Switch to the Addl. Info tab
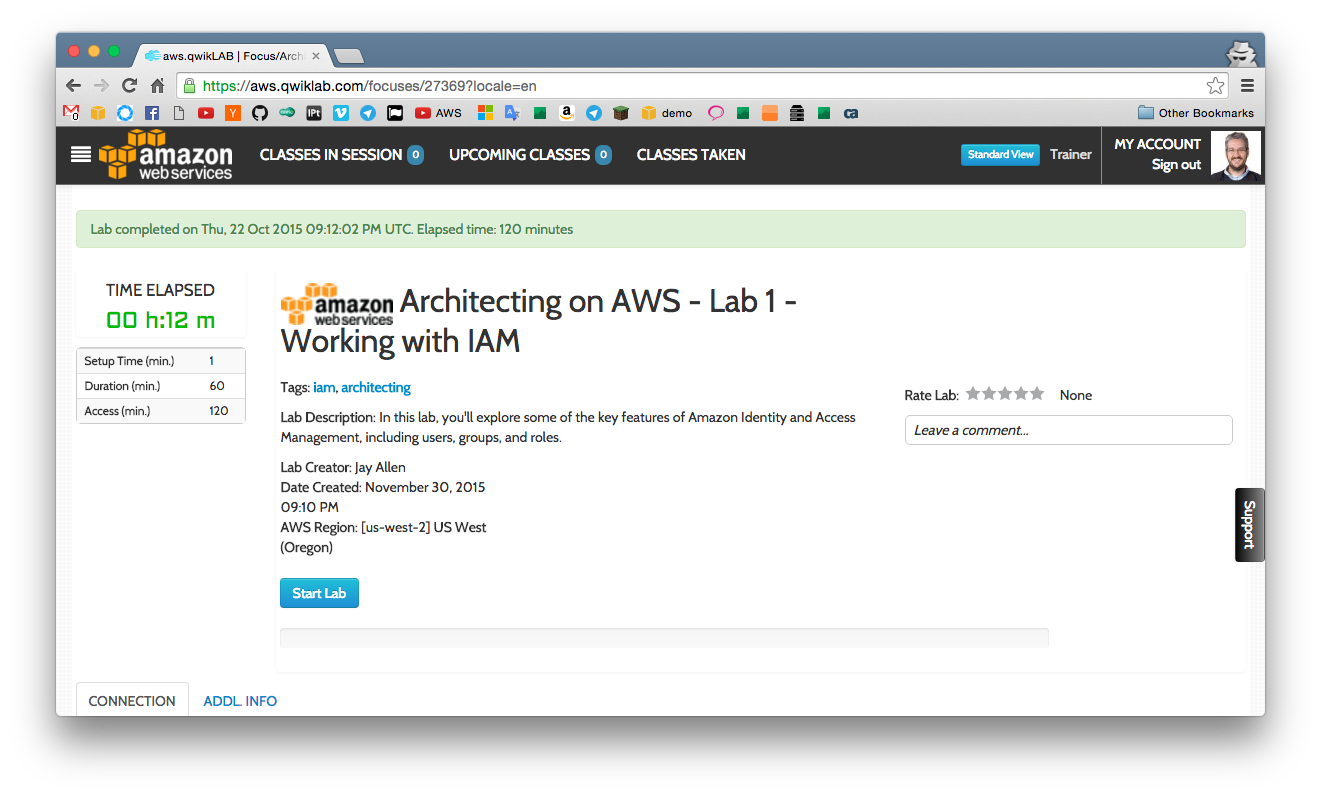 (240, 701)
